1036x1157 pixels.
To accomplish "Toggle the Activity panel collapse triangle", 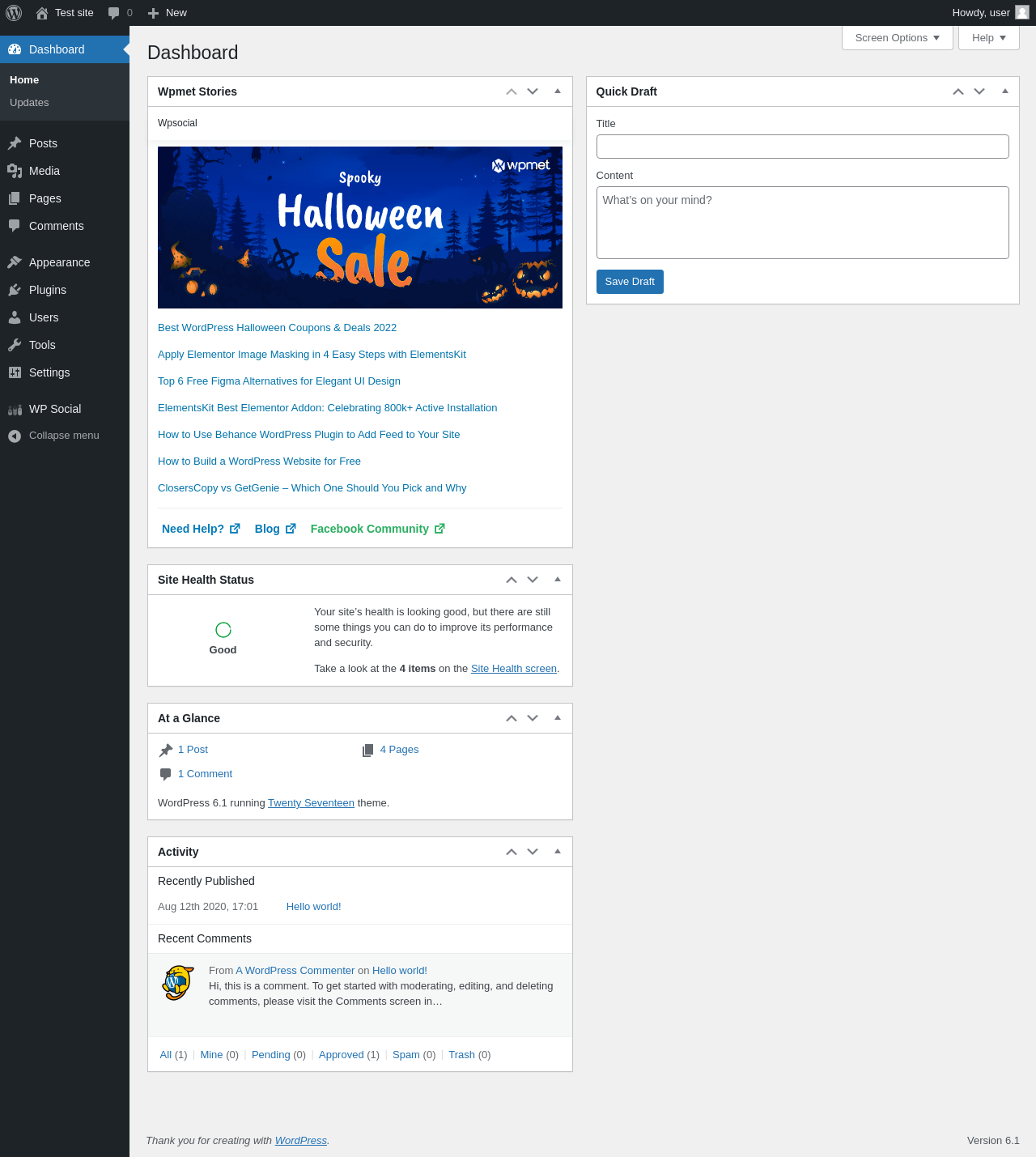I will pos(558,852).
